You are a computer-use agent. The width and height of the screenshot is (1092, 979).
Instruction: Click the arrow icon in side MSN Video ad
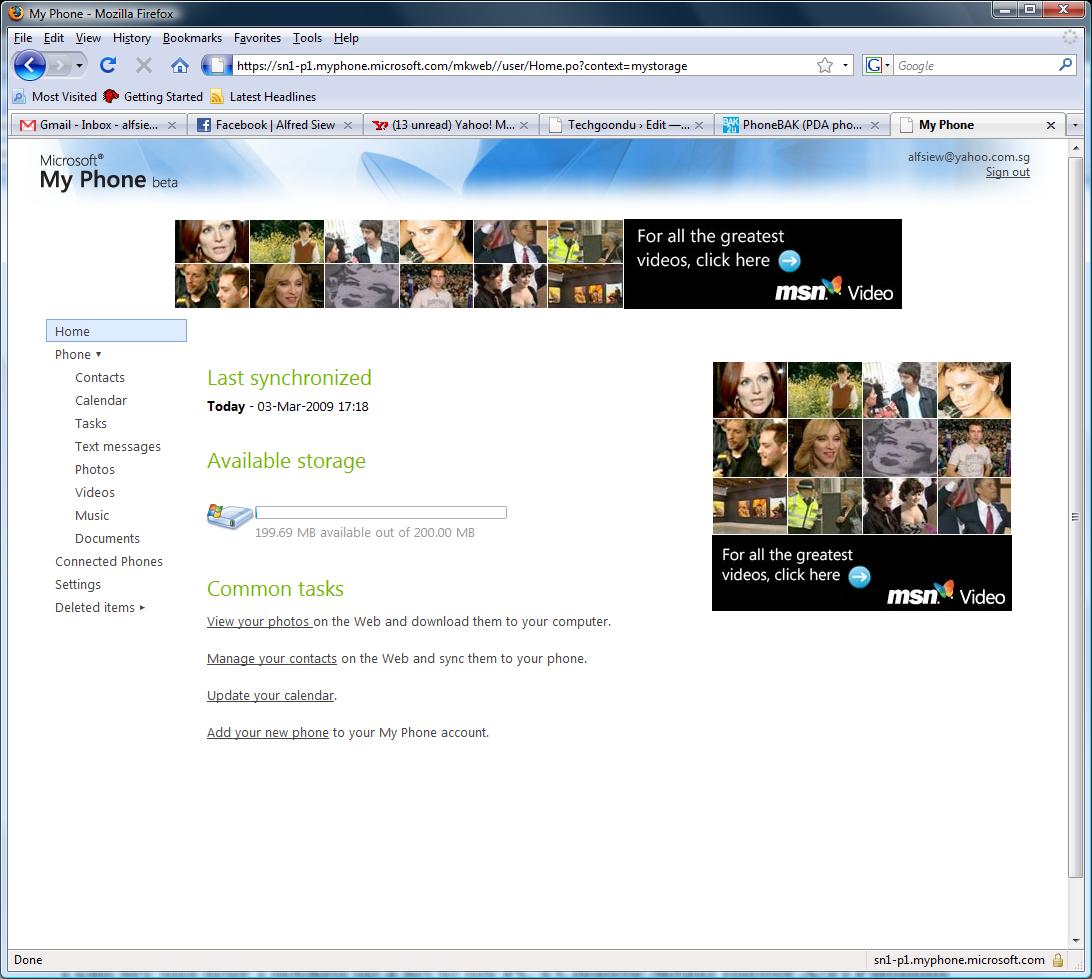point(859,577)
